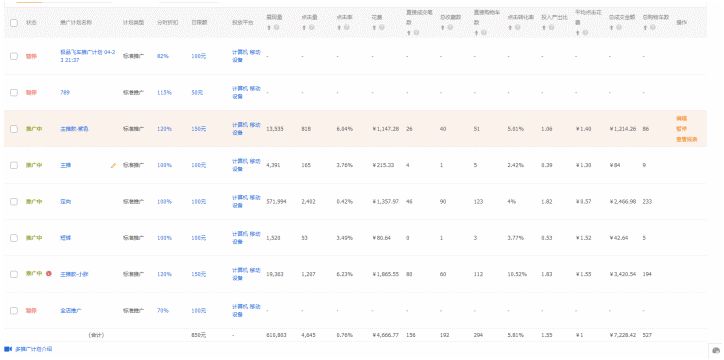Click 查看报表 in the highlighted row's actions
This screenshot has height=360, width=724.
click(687, 139)
